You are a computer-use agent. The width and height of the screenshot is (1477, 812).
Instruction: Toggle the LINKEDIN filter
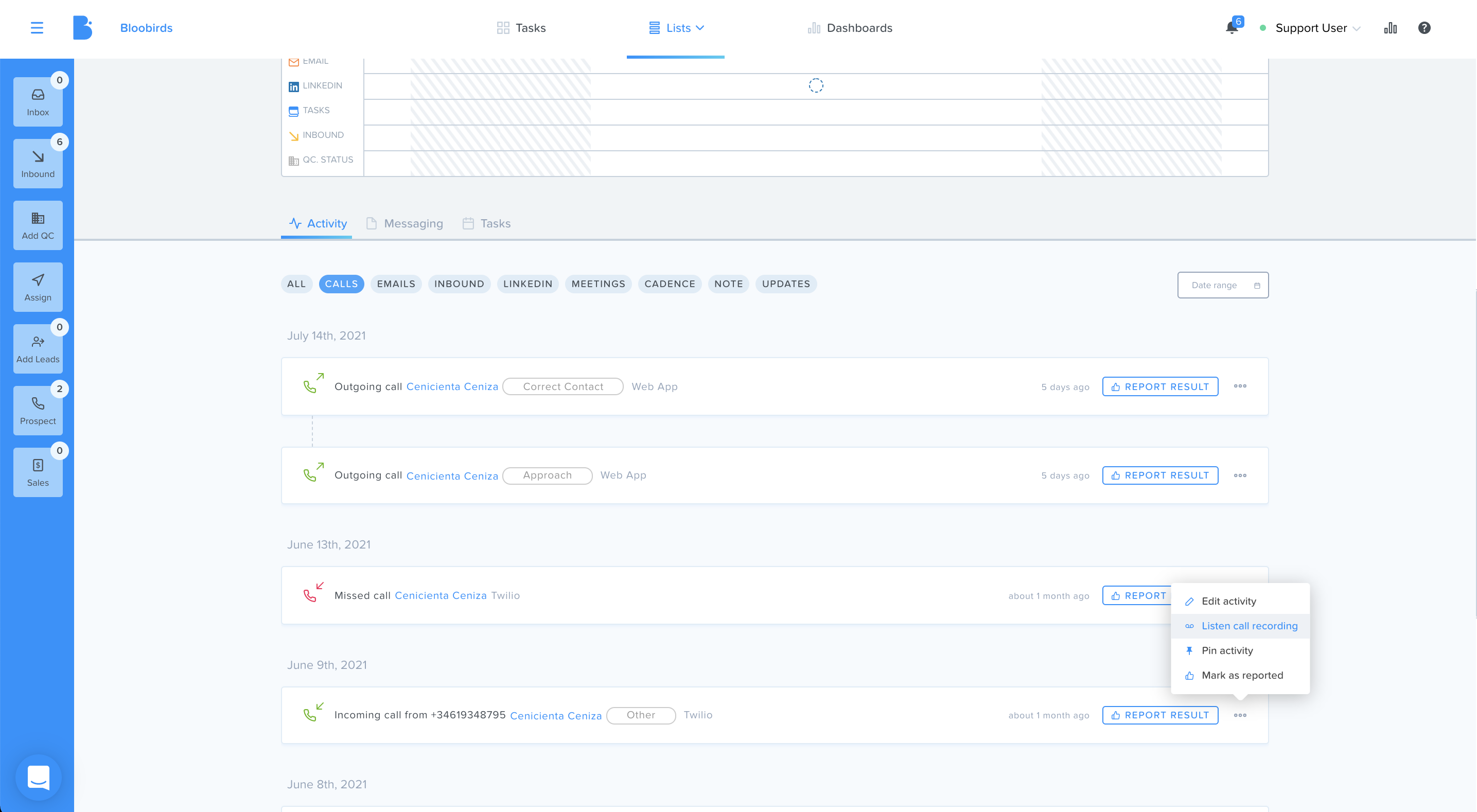(x=527, y=284)
